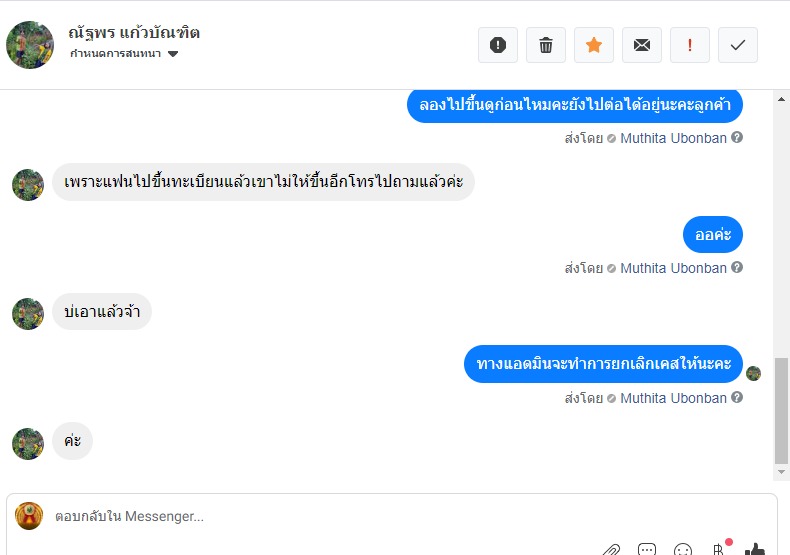Flag conversation with red exclamation mark

[x=690, y=45]
